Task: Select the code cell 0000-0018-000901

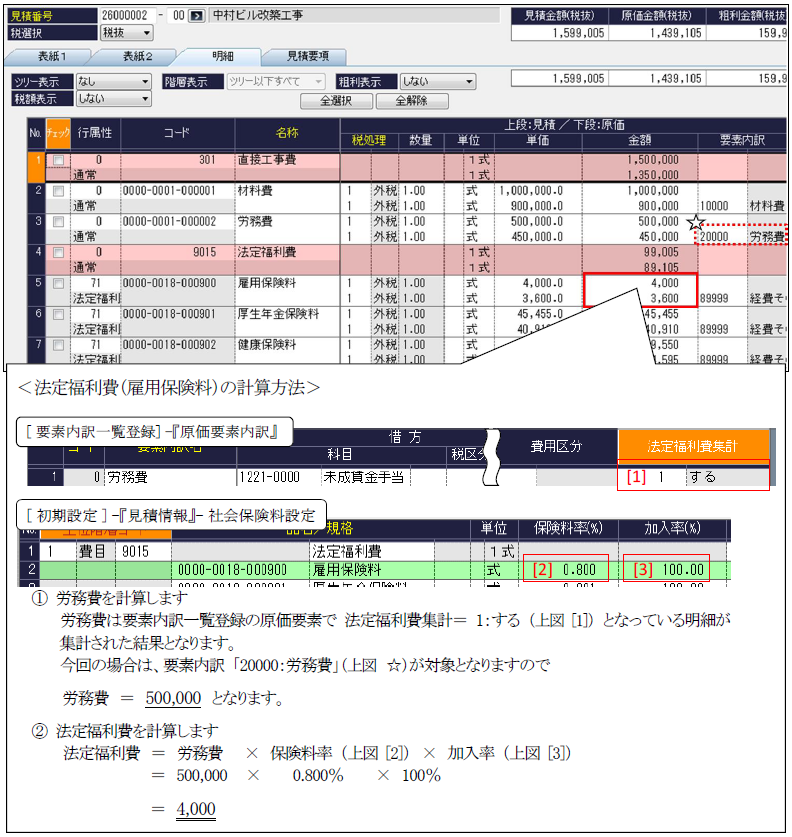Action: click(178, 314)
